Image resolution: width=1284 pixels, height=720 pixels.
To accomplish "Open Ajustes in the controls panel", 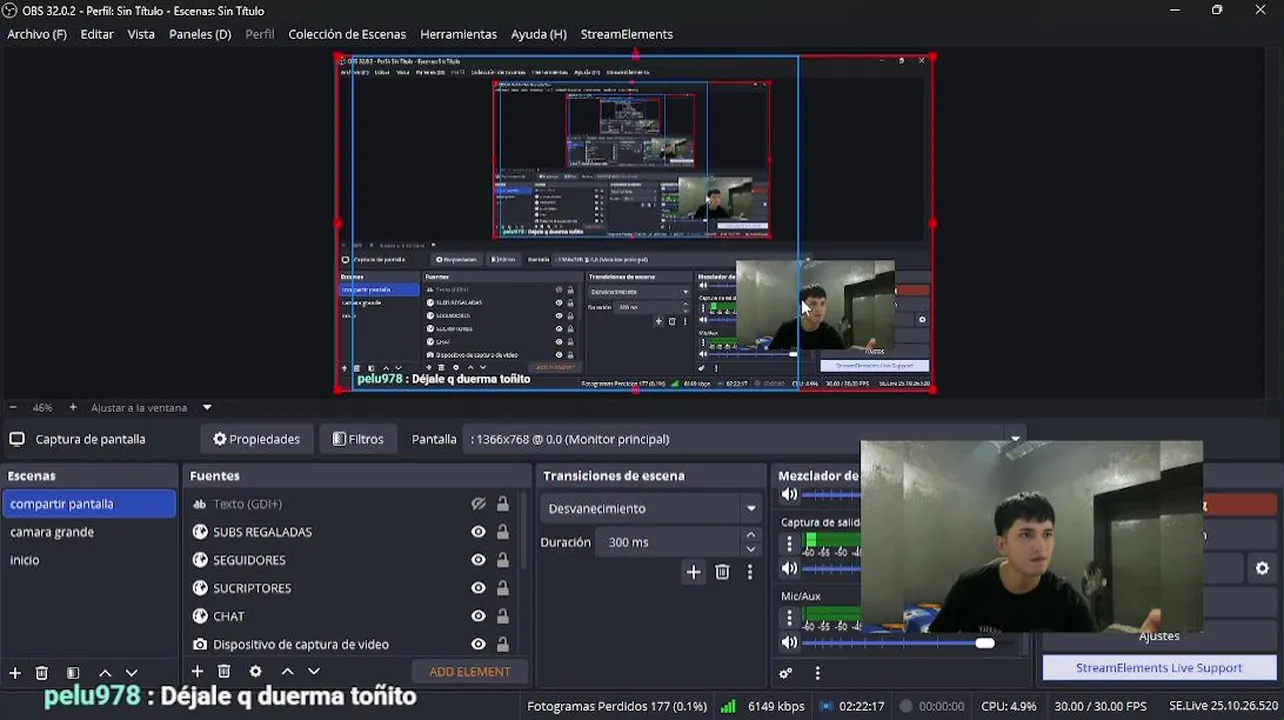I will click(x=1159, y=636).
